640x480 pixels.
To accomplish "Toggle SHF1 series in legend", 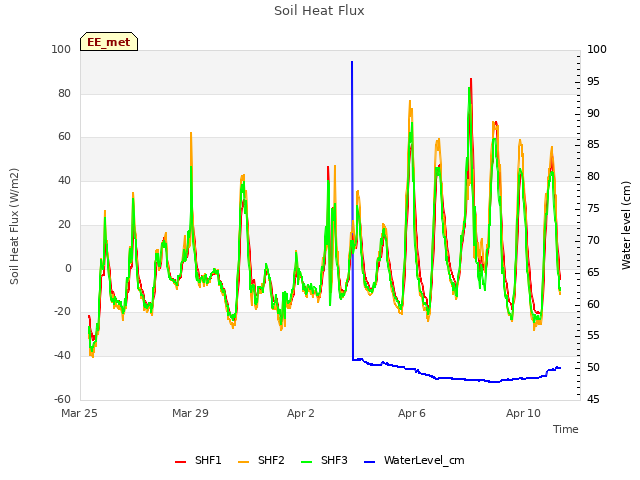I will click(x=198, y=460).
